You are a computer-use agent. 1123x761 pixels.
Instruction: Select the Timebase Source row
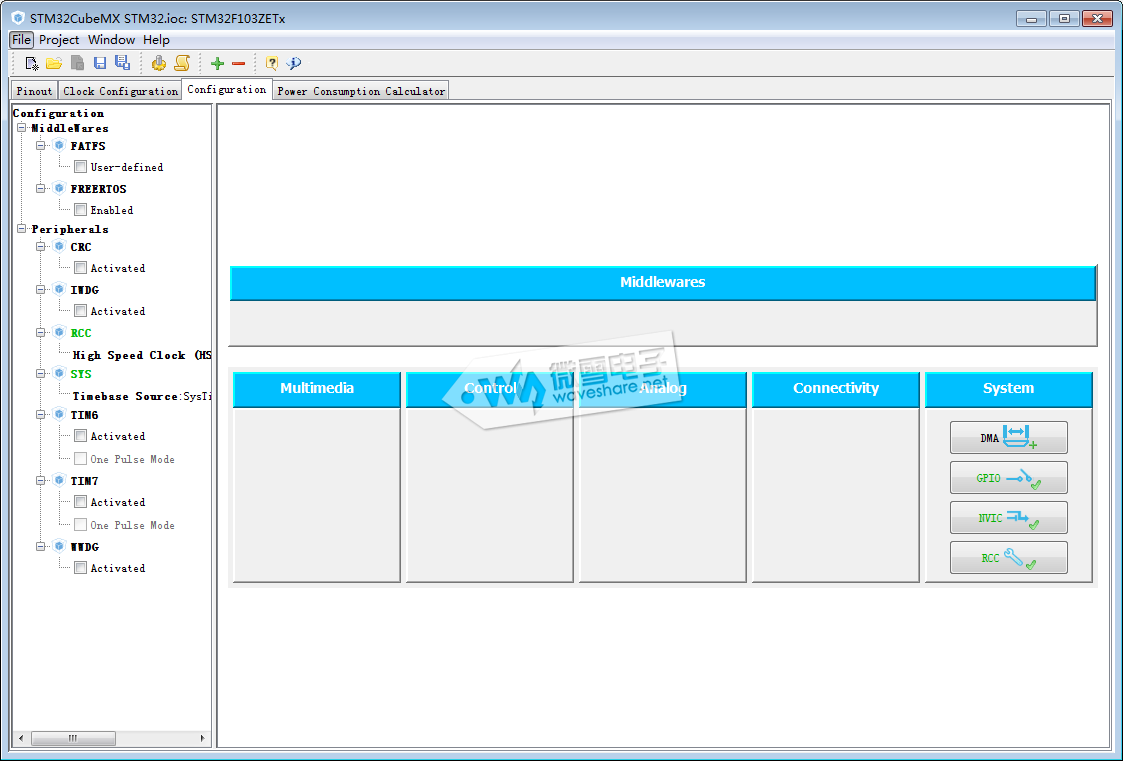click(x=142, y=396)
